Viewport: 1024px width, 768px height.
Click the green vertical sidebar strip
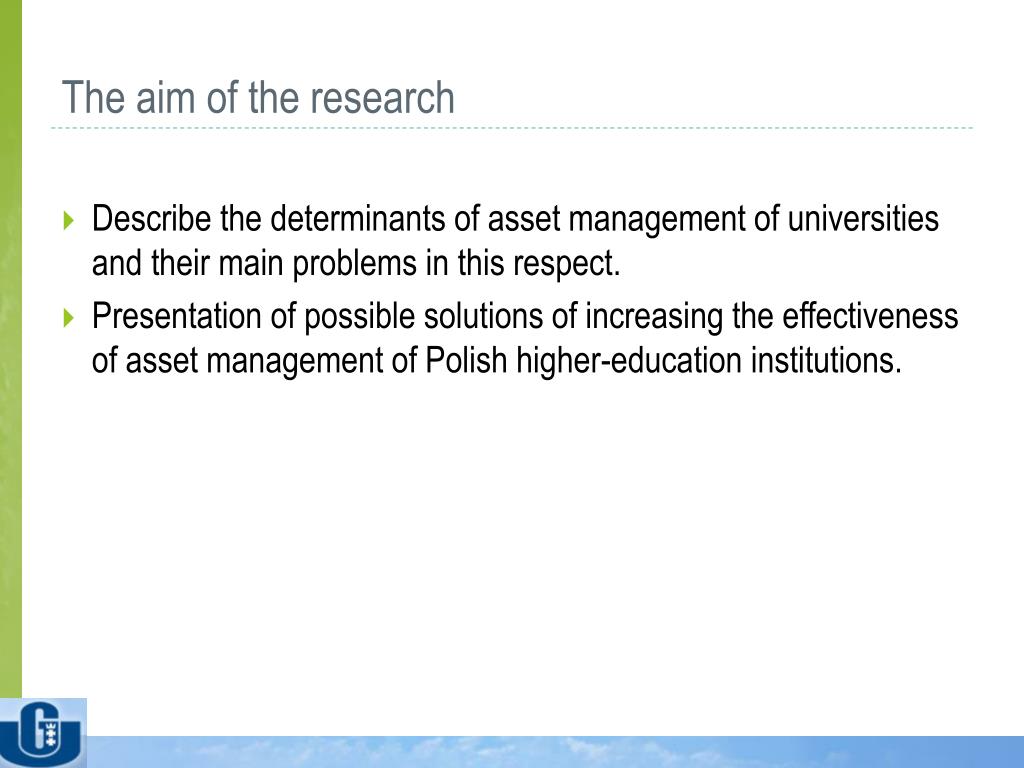click(x=10, y=349)
